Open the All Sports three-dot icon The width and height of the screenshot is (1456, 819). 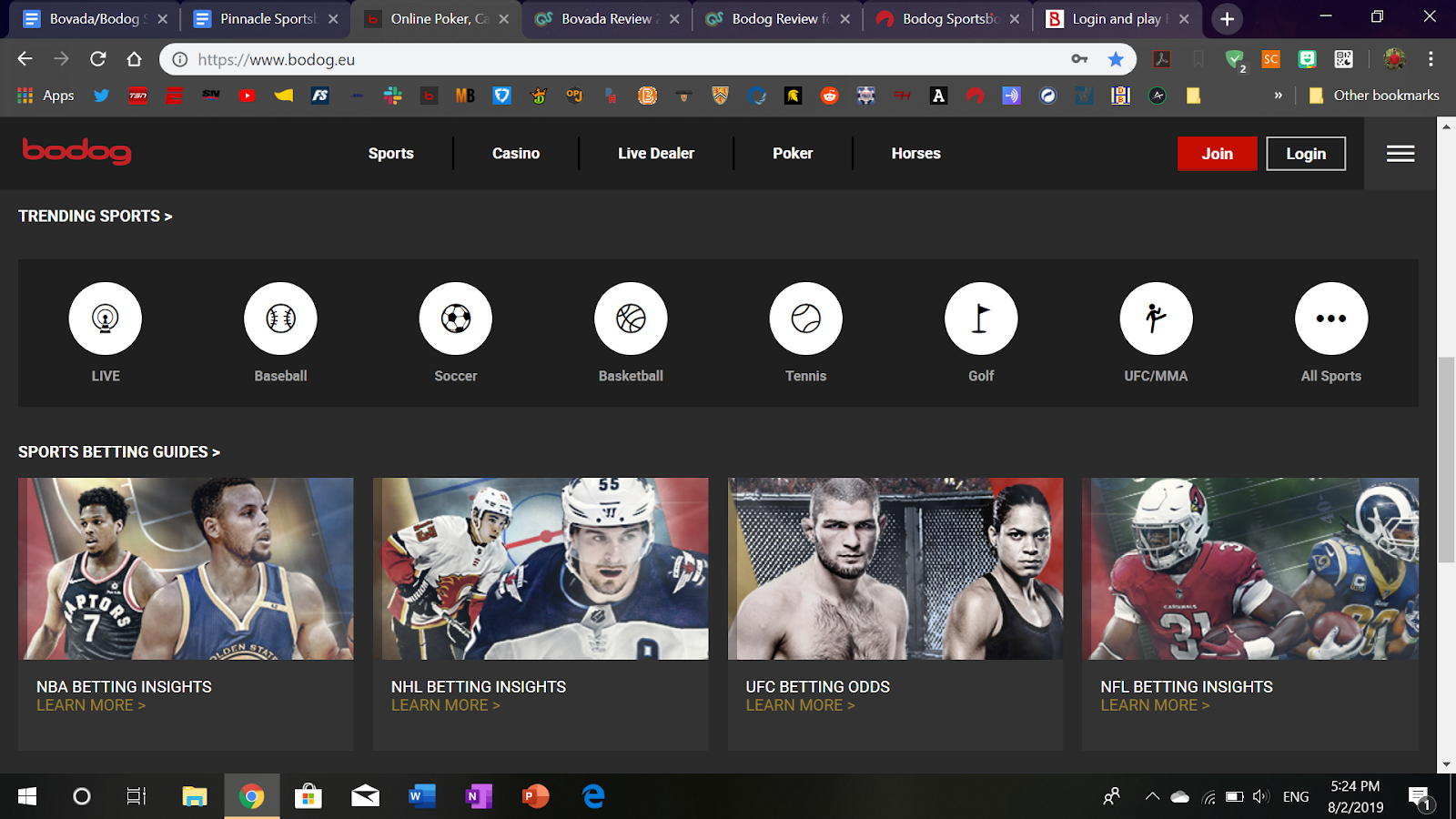pyautogui.click(x=1331, y=318)
